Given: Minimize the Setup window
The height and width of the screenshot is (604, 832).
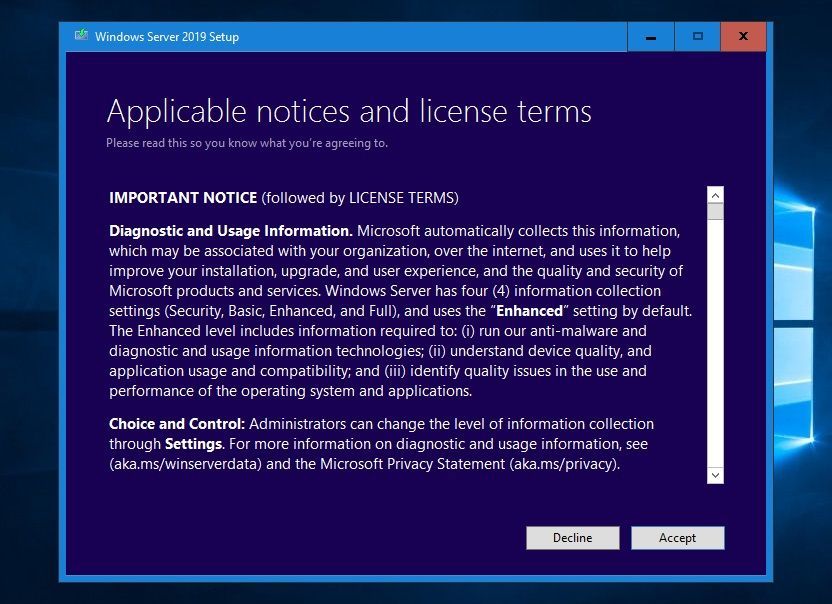Looking at the screenshot, I should coord(651,37).
